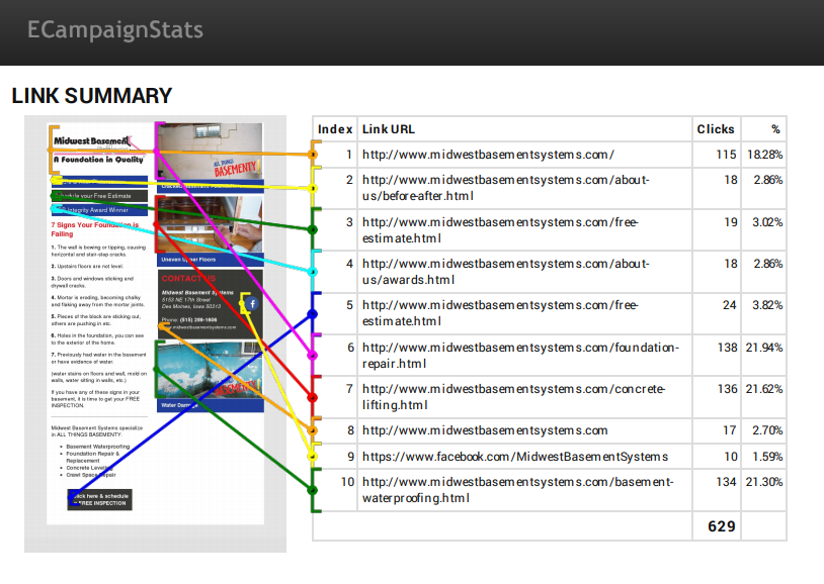824x584 pixels.
Task: Click the Index column header
Action: click(x=335, y=129)
